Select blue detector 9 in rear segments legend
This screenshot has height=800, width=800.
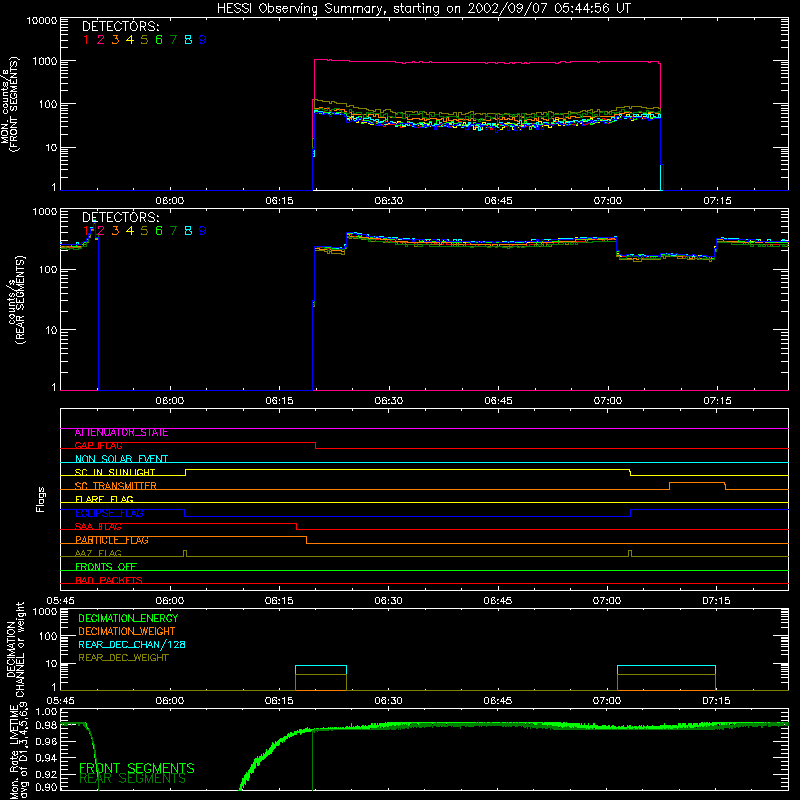203,231
